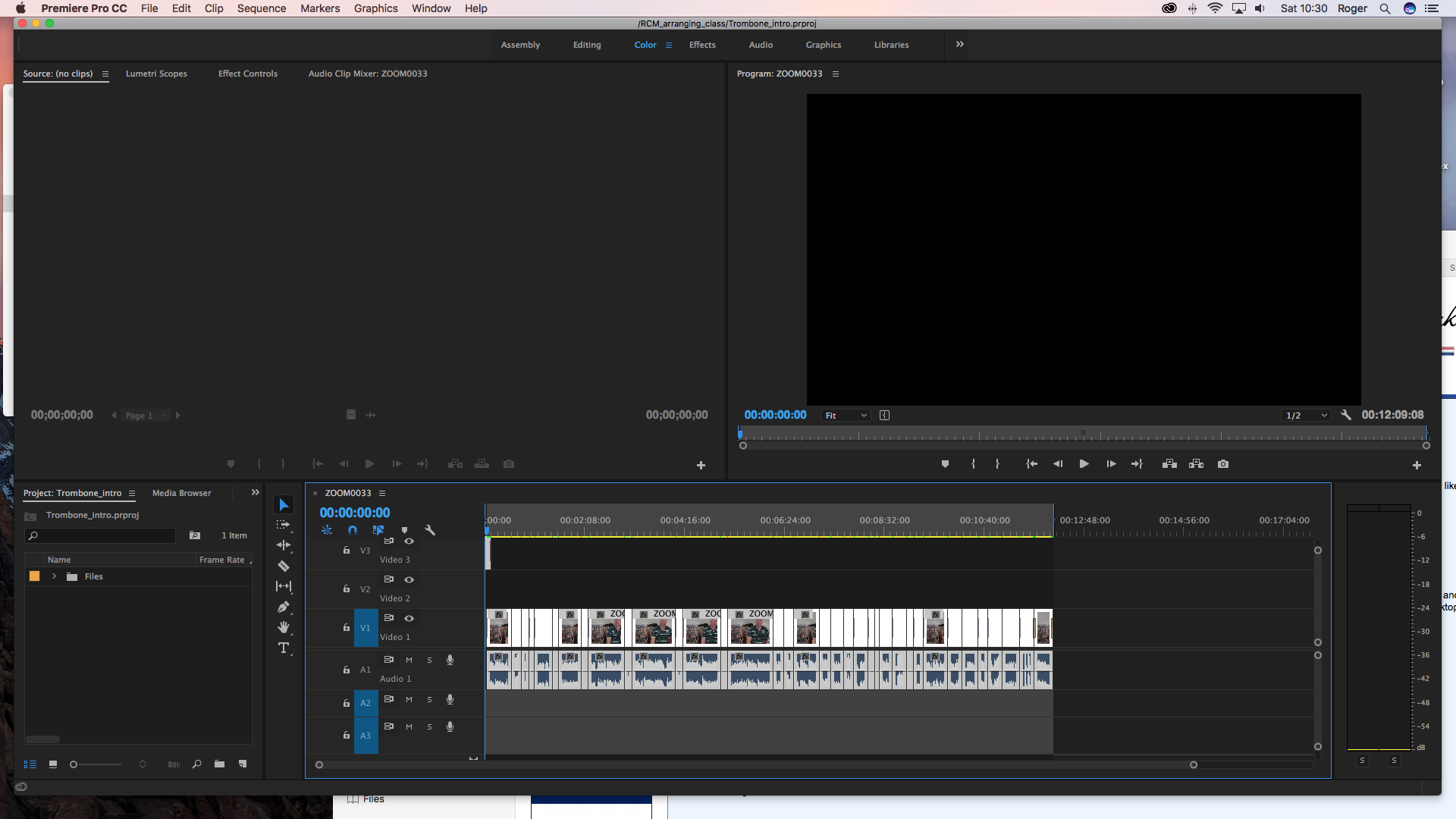Open Source monitor button editor plus

pyautogui.click(x=701, y=466)
